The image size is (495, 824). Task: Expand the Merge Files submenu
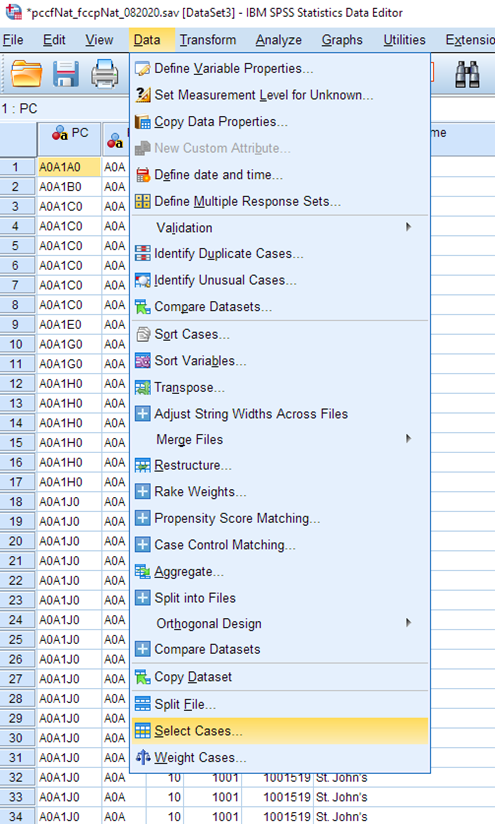pyautogui.click(x=280, y=439)
